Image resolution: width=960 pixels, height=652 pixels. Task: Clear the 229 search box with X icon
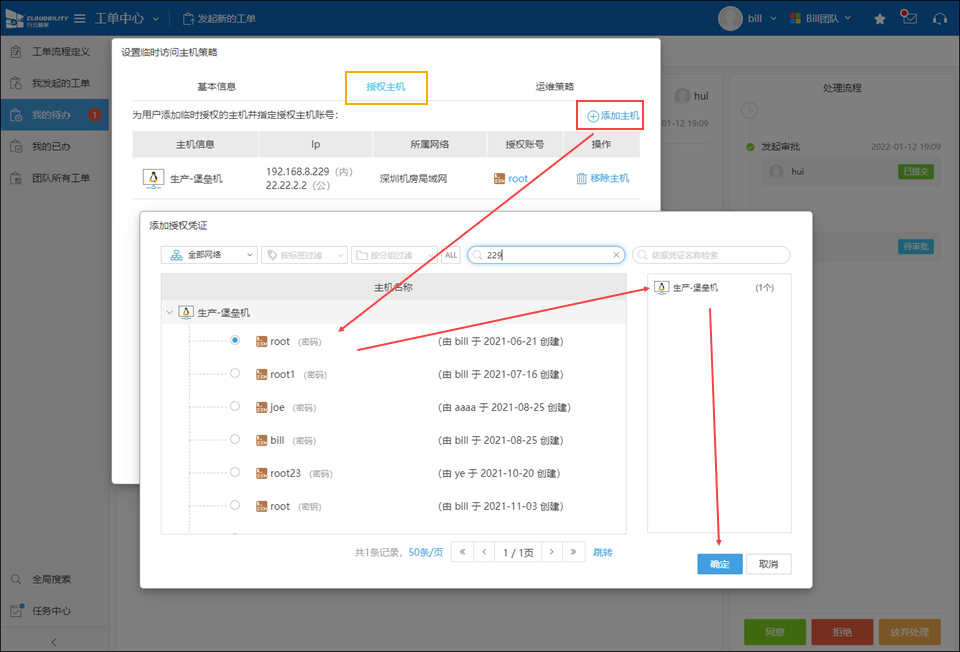(x=616, y=255)
